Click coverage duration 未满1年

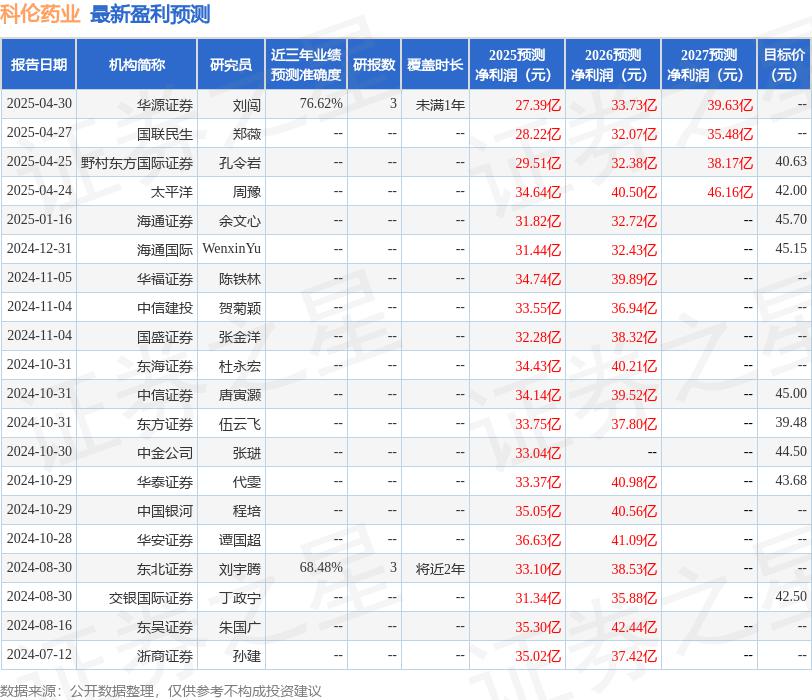440,105
